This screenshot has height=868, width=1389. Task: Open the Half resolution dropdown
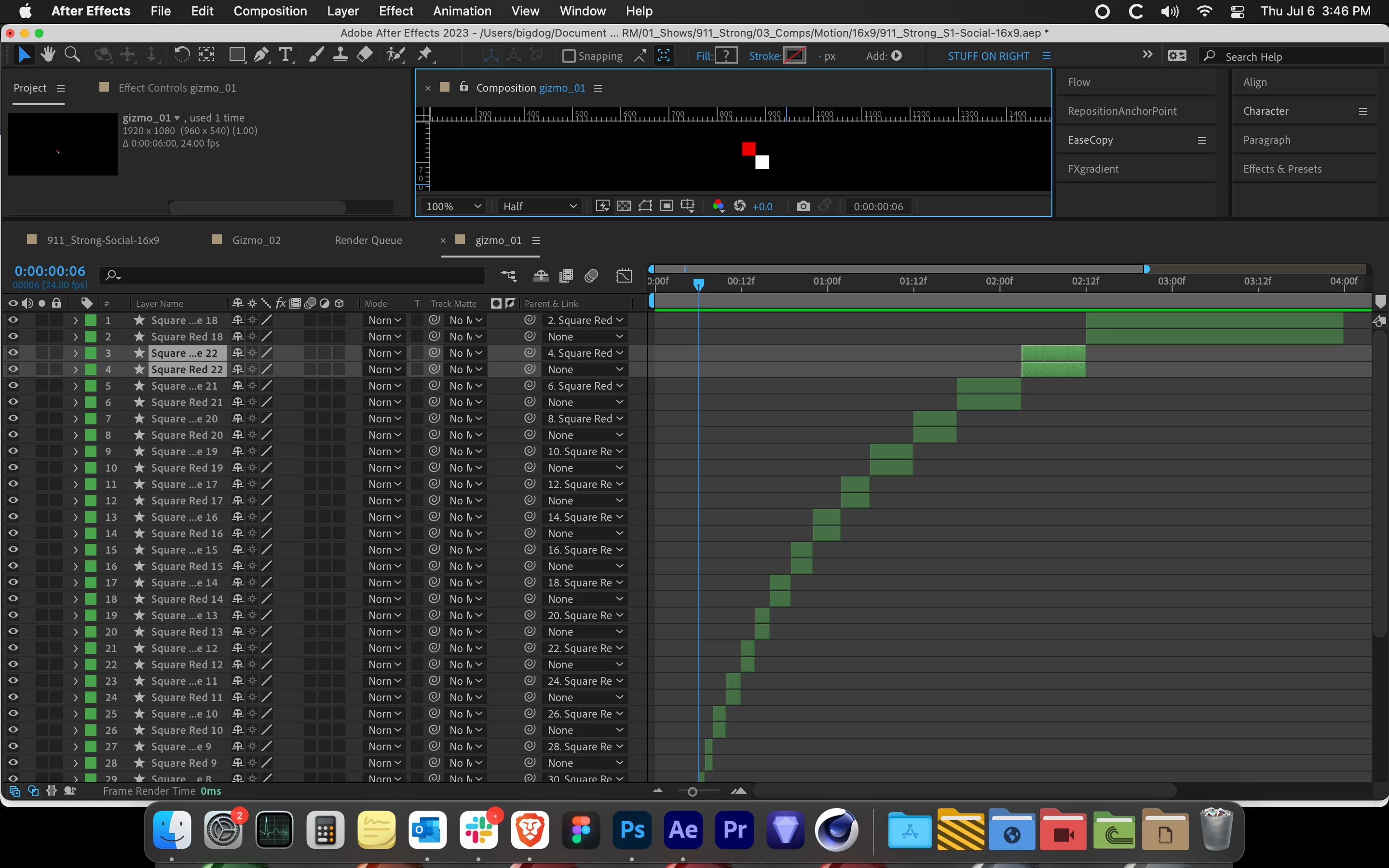pos(539,206)
